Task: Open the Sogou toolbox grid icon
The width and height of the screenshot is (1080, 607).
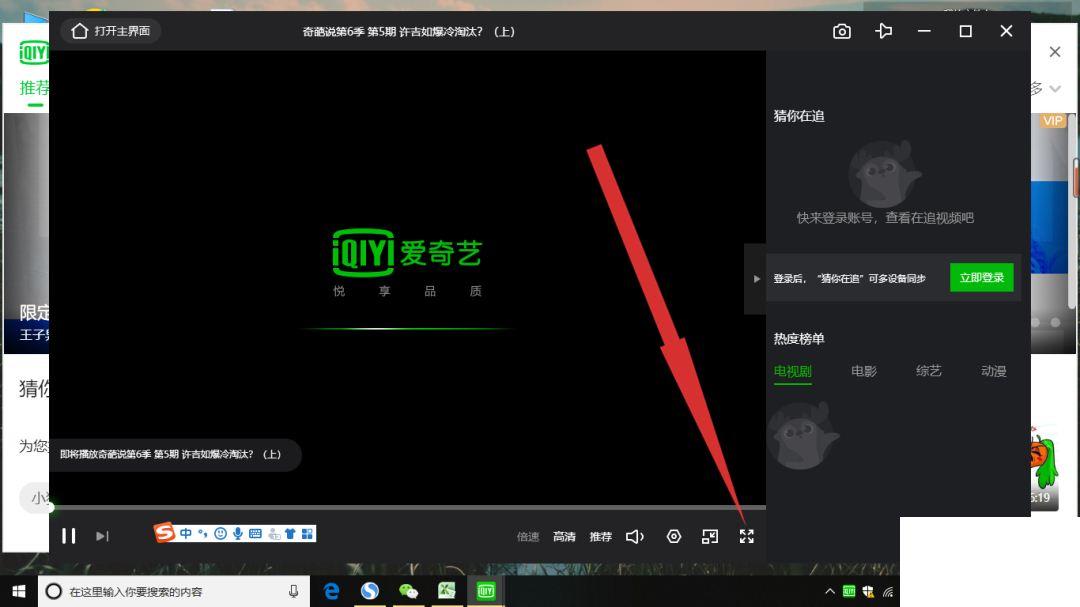Action: 307,533
